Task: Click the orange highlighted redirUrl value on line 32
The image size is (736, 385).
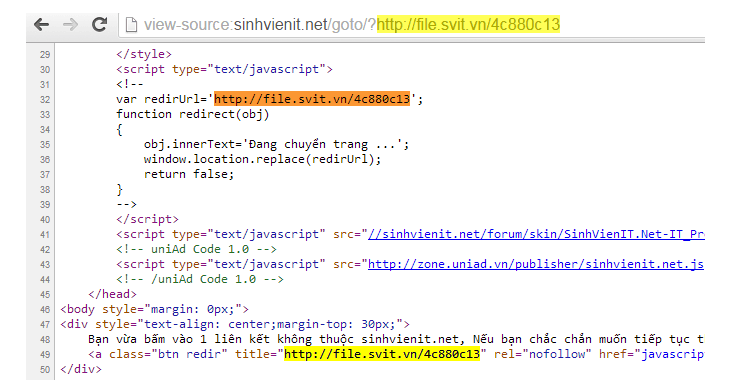Action: pyautogui.click(x=312, y=99)
